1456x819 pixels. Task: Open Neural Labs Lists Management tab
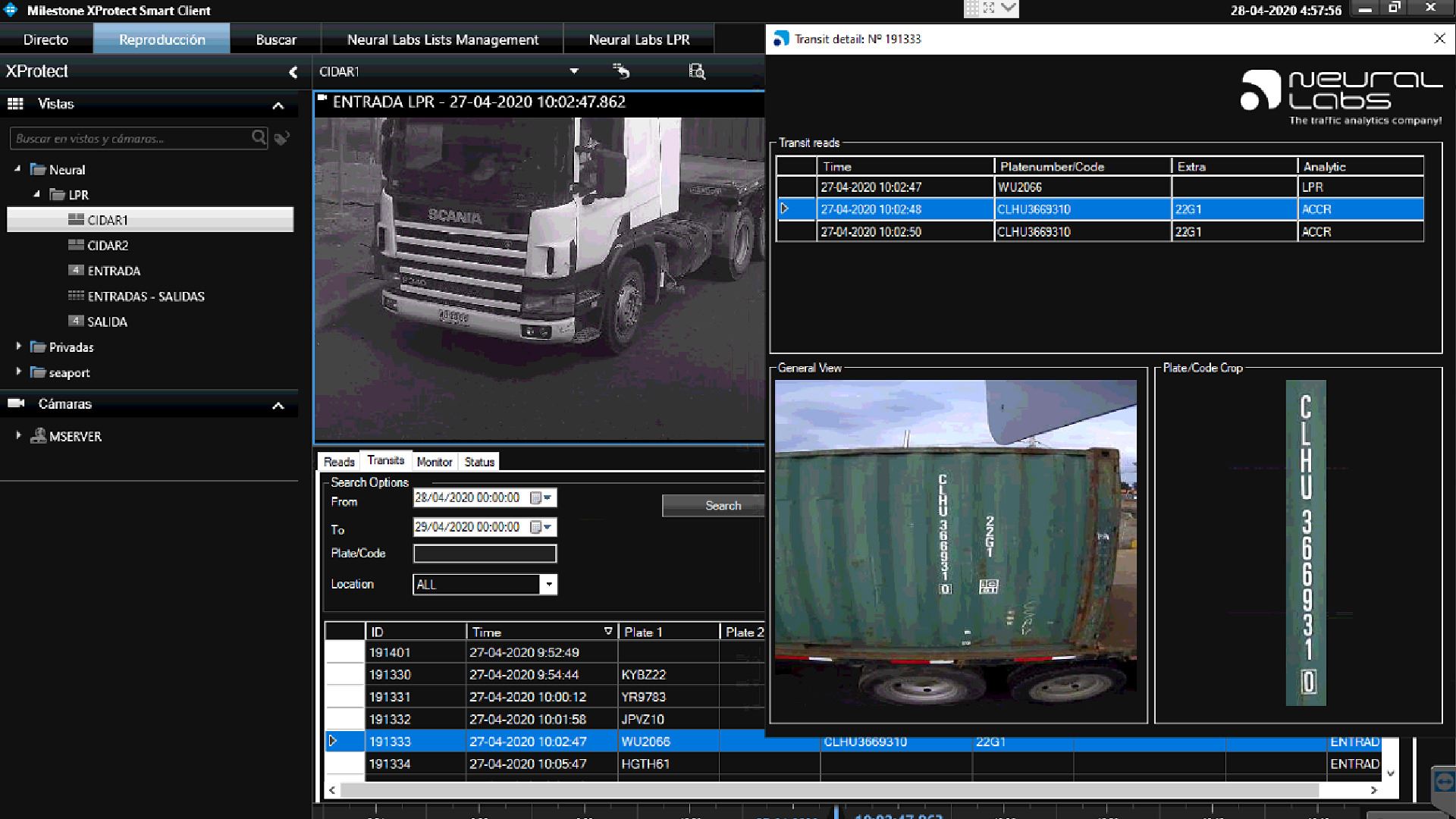443,39
